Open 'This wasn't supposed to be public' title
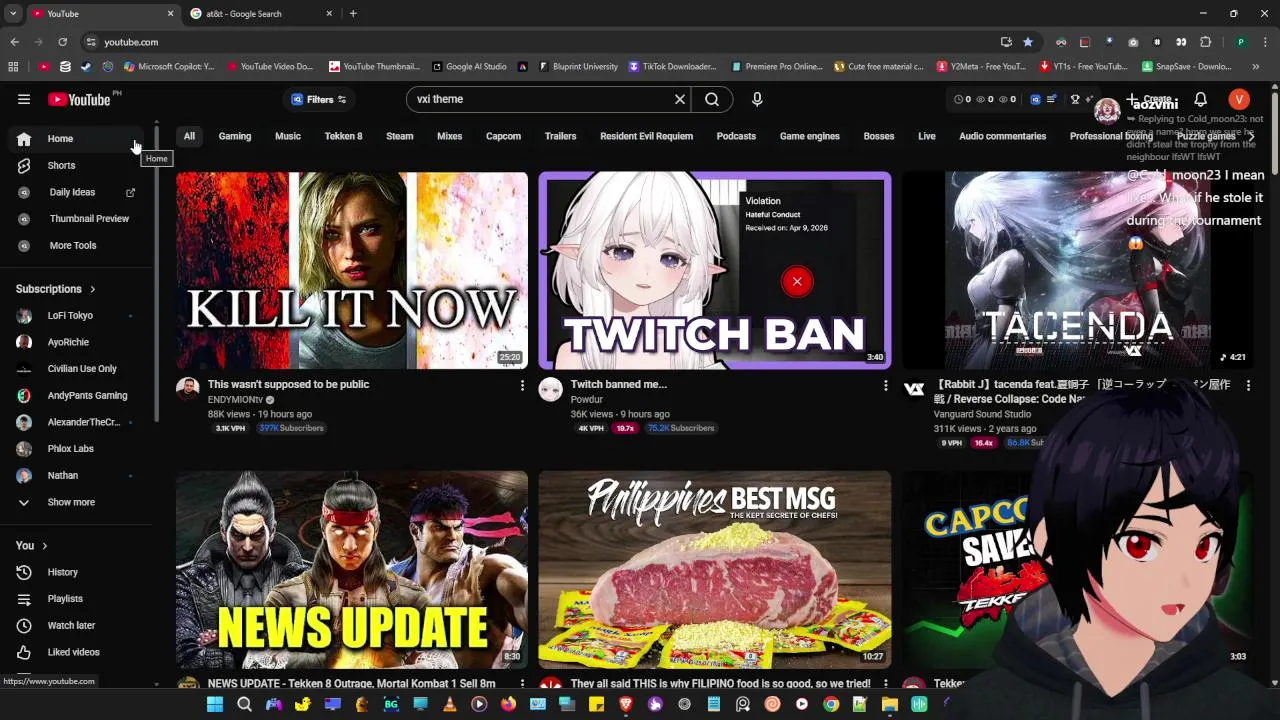Screen dimensions: 1280x720 [x=288, y=384]
